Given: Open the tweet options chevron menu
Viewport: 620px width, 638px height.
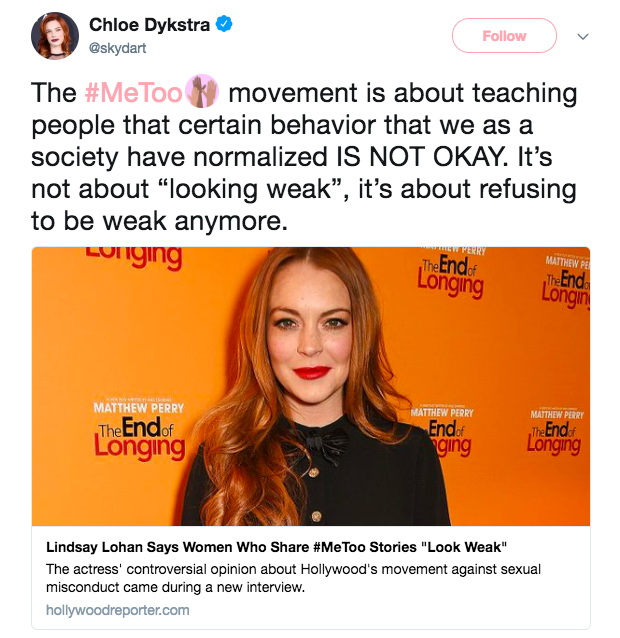Looking at the screenshot, I should [583, 37].
